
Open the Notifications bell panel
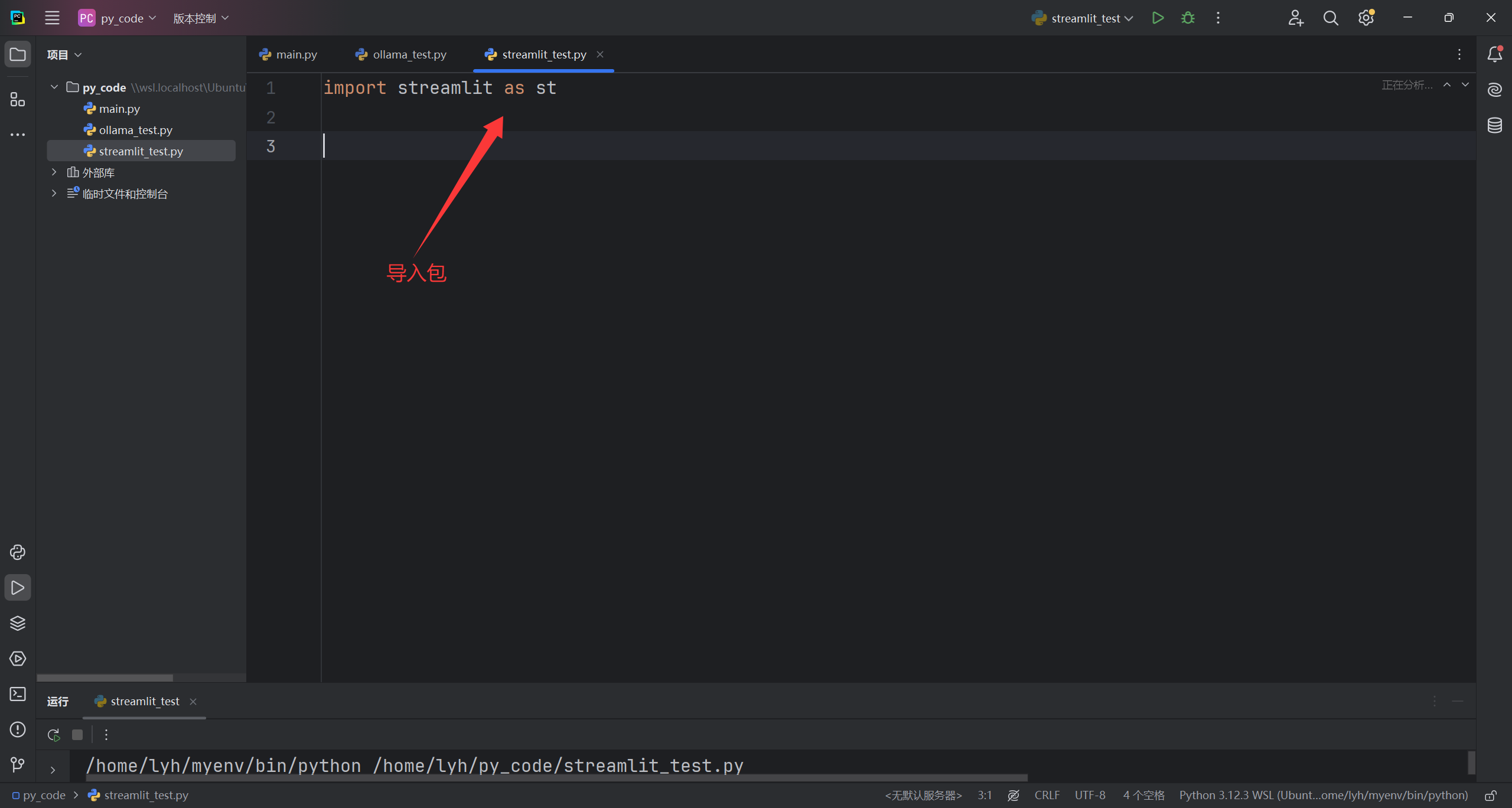click(1494, 54)
